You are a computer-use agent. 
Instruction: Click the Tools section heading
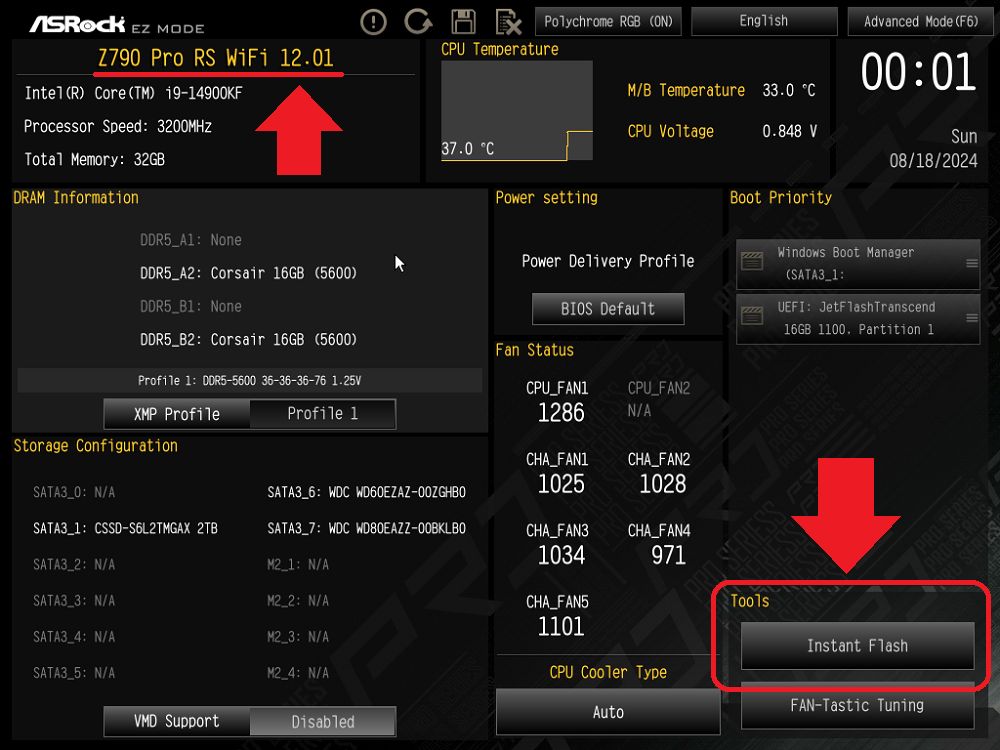tap(749, 601)
